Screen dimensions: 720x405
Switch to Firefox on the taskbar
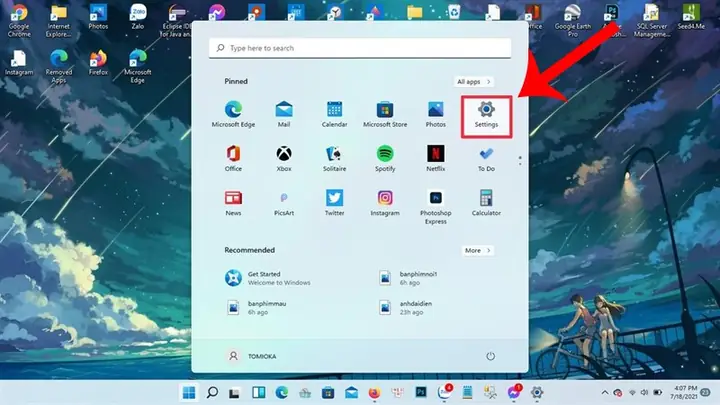click(374, 393)
